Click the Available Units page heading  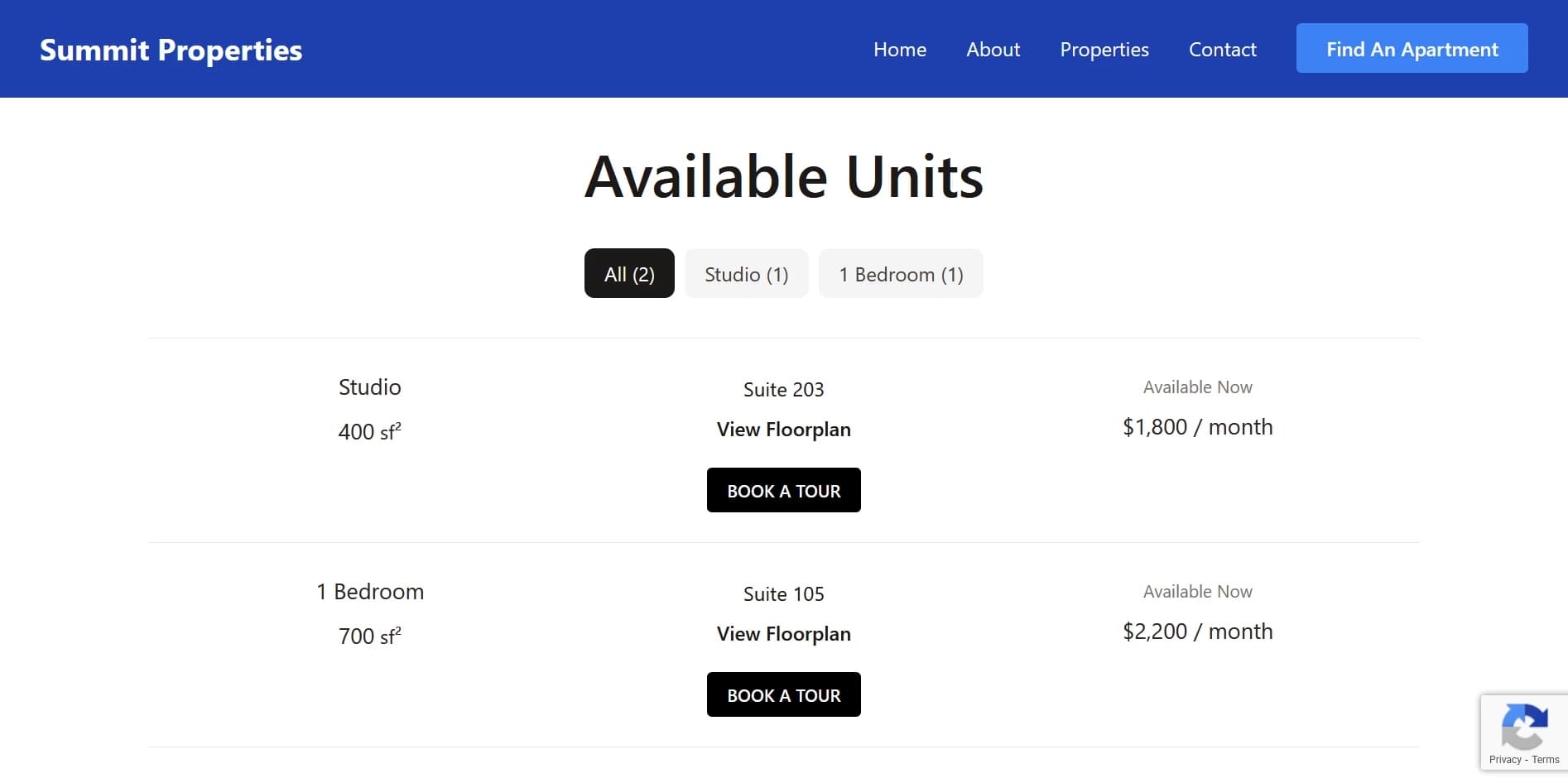[783, 175]
